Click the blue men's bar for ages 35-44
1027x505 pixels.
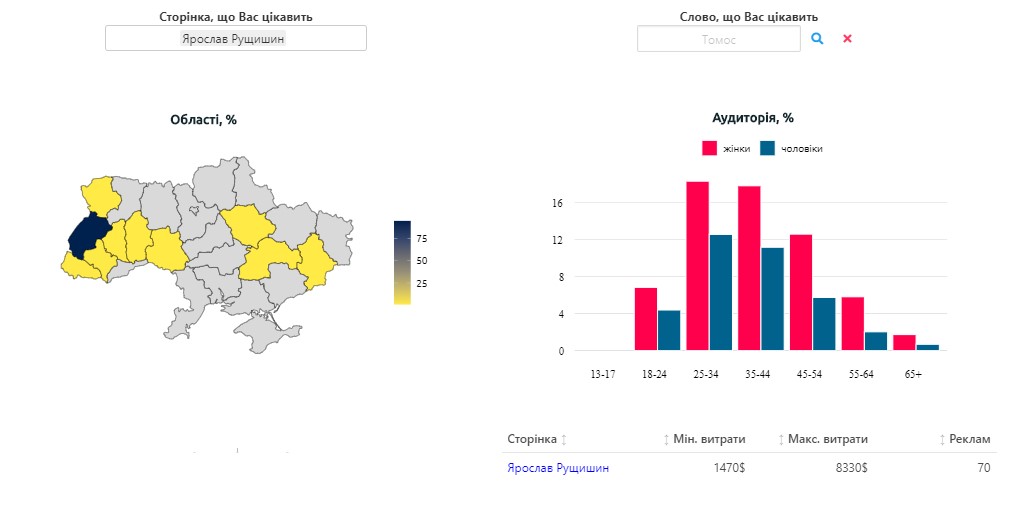pos(772,299)
